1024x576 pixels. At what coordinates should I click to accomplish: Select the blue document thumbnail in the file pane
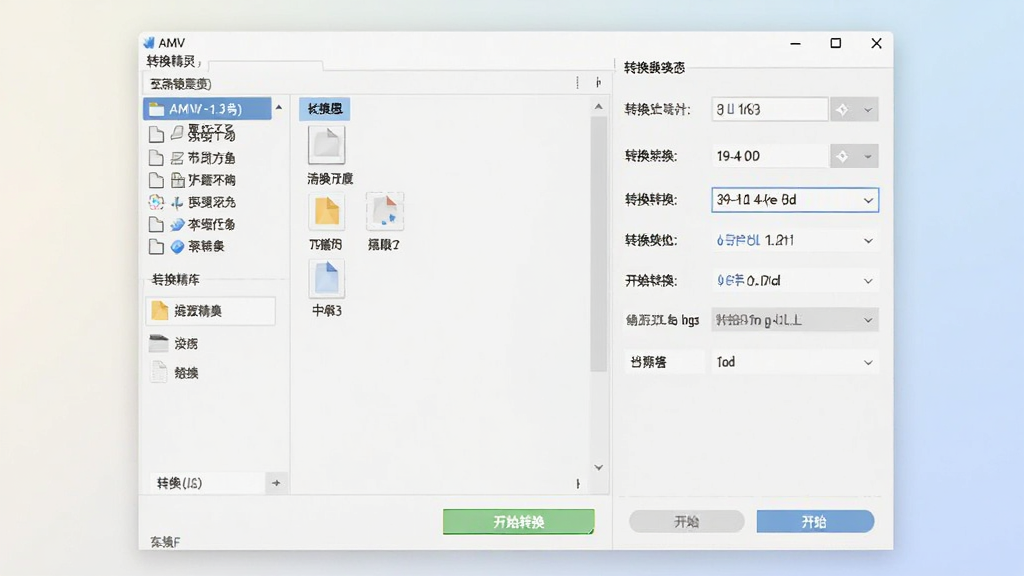point(327,279)
